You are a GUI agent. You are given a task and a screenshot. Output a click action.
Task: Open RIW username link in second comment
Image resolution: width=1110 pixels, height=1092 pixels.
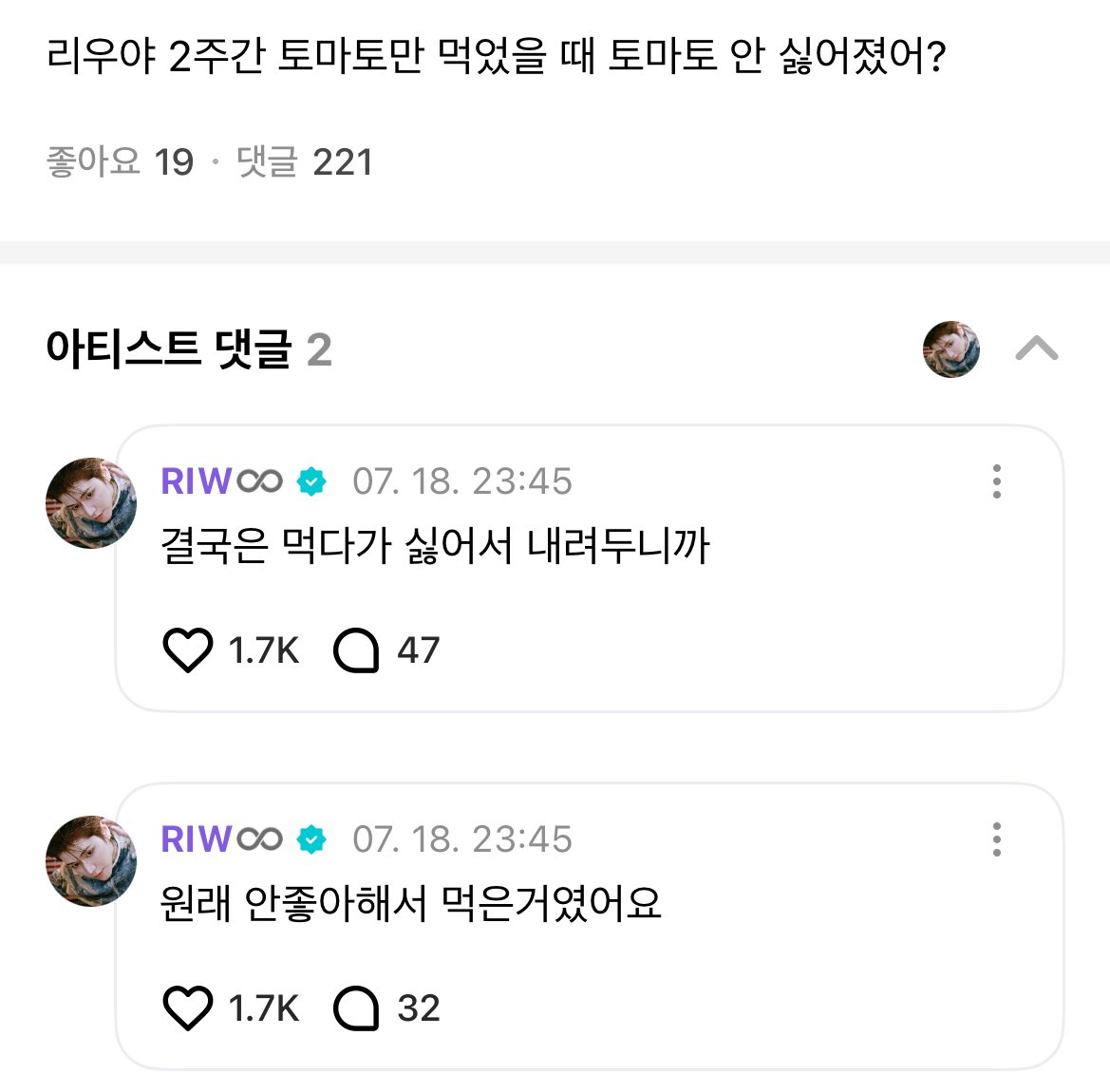pos(221,839)
